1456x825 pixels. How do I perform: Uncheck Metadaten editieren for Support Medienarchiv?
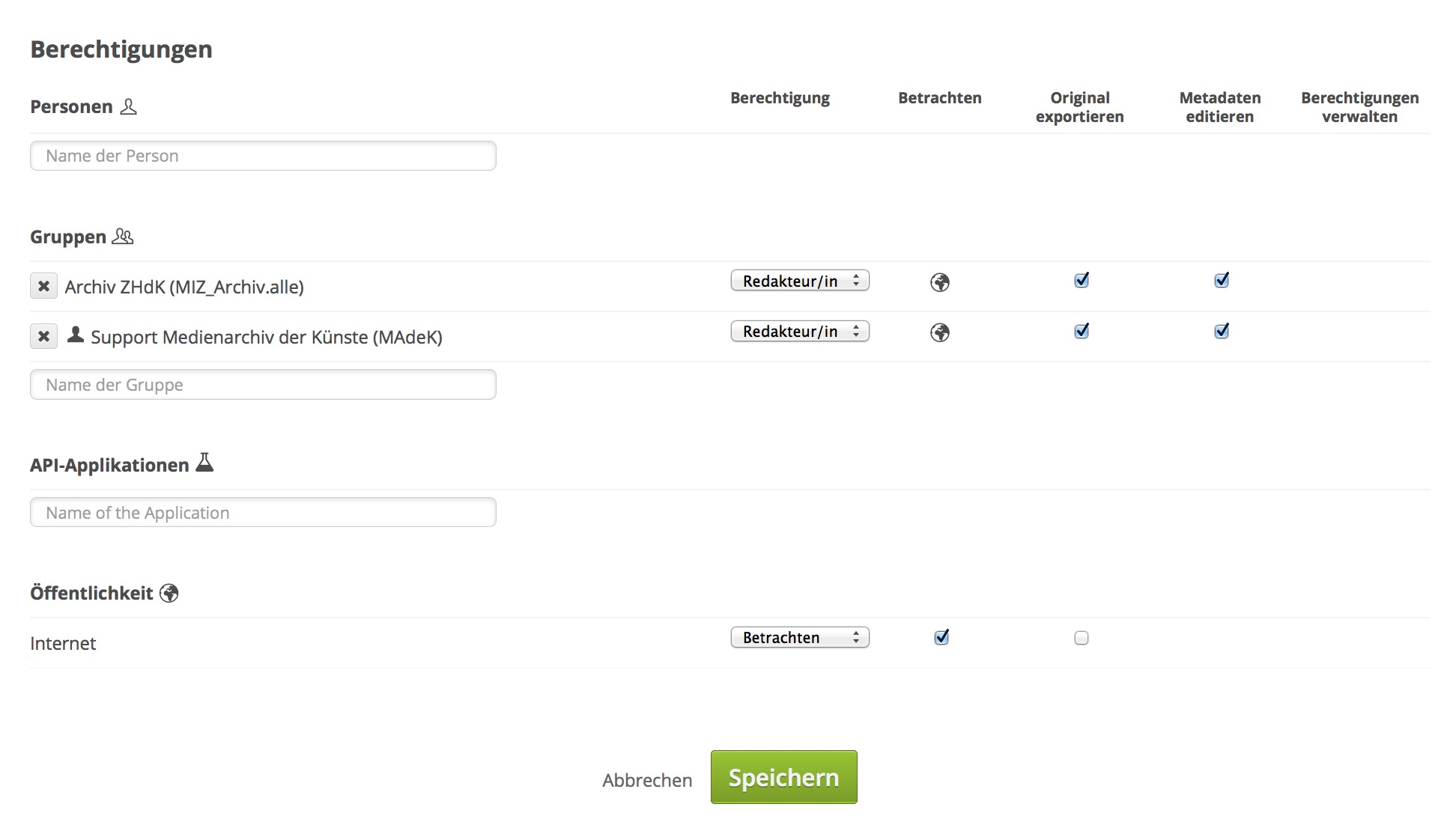coord(1221,331)
